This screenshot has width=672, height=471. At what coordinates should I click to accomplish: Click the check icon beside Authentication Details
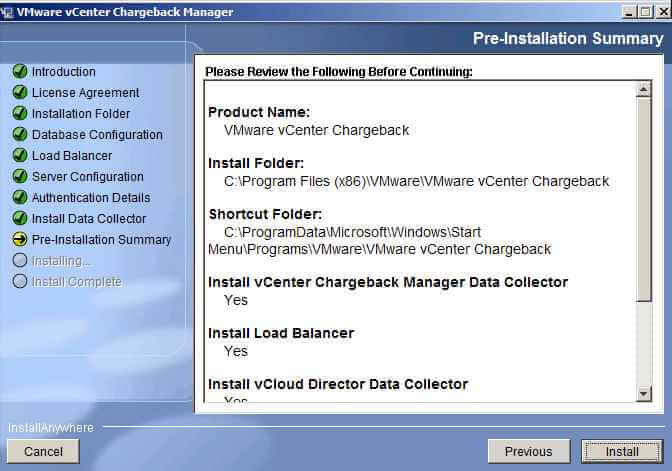20,198
